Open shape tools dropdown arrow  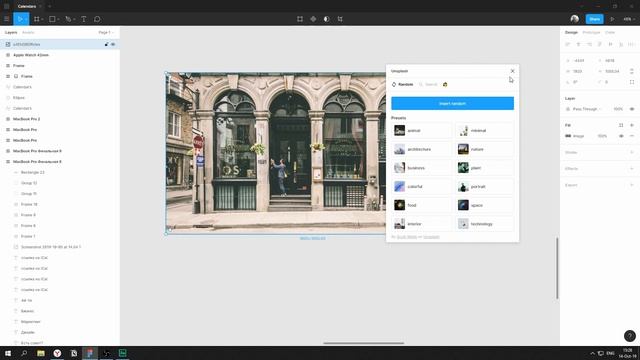pos(58,19)
